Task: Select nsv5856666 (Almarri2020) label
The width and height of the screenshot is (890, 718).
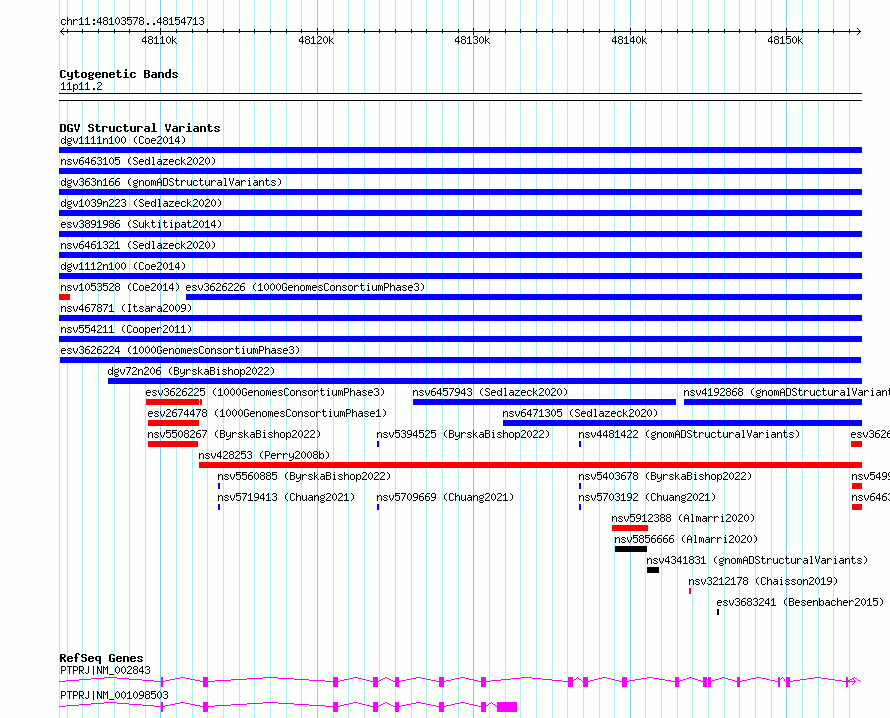Action: pyautogui.click(x=686, y=539)
